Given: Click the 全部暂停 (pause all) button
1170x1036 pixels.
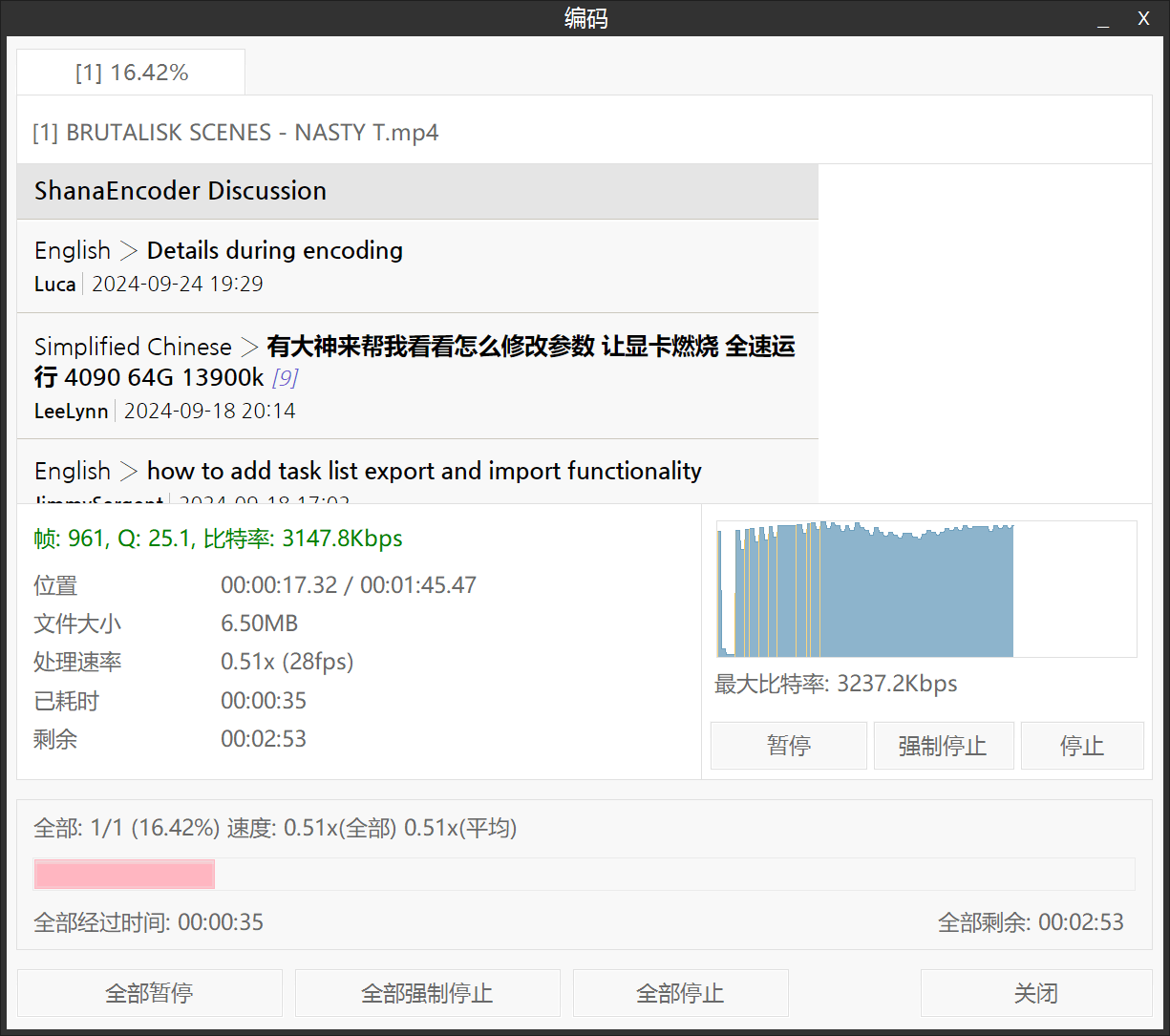Looking at the screenshot, I should [150, 993].
